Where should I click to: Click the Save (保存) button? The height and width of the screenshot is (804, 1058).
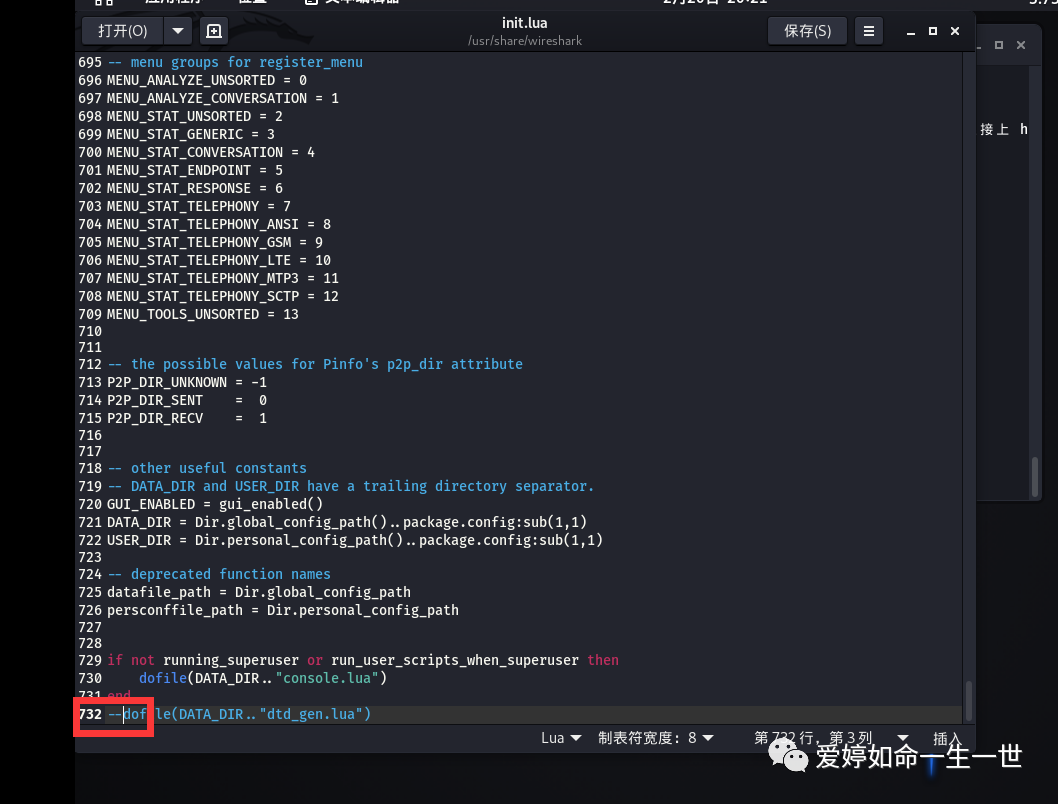[x=807, y=31]
